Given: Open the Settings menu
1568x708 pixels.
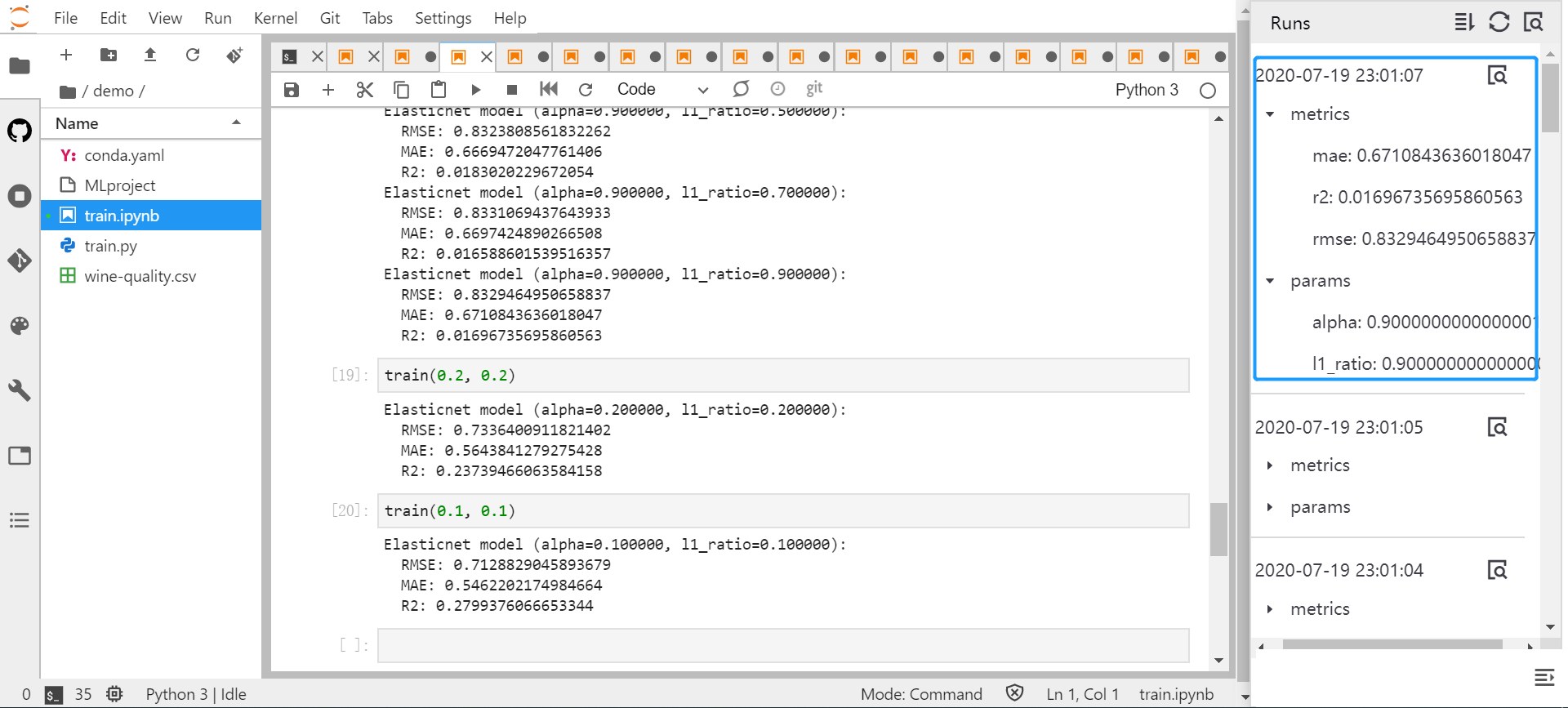Looking at the screenshot, I should pos(443,18).
